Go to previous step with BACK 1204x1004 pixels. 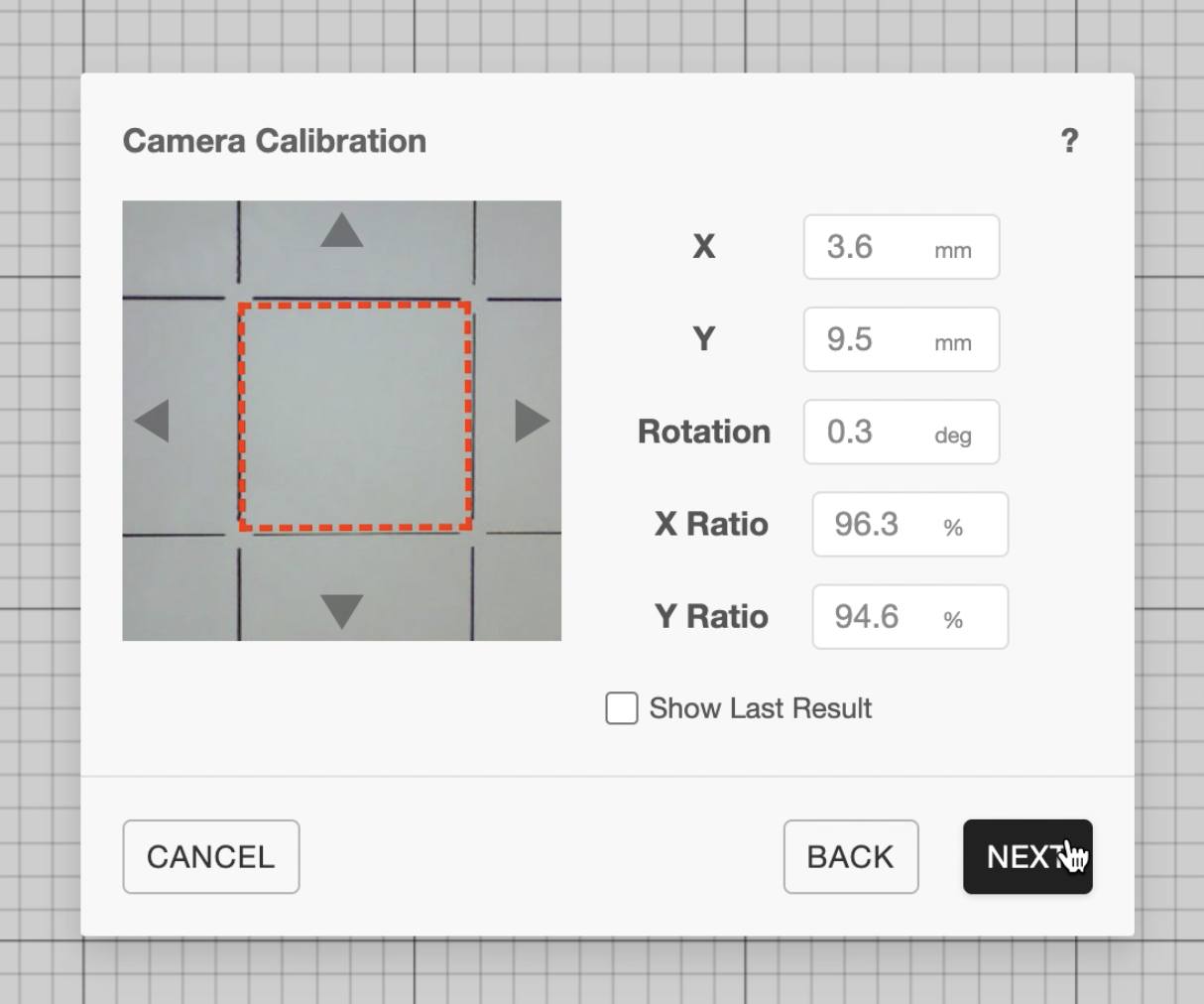[850, 856]
